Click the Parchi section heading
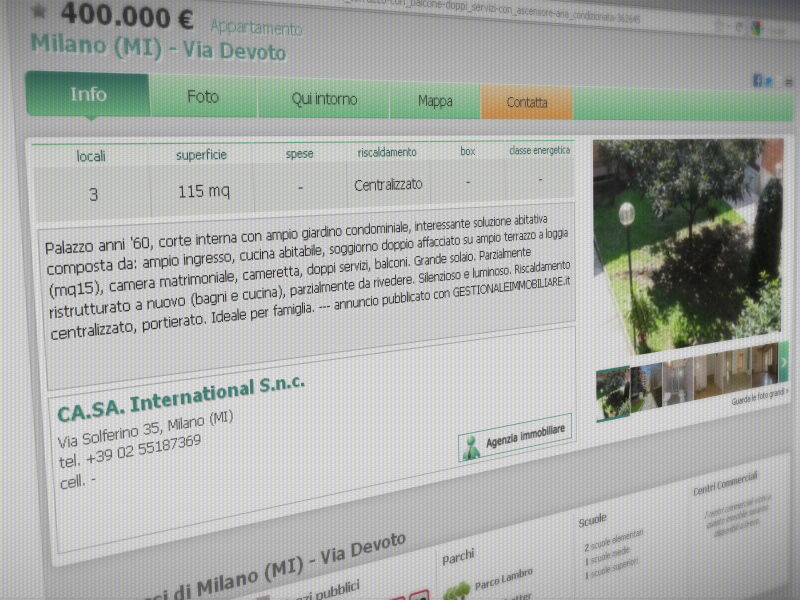Screen dimensions: 800x600 tap(458, 557)
